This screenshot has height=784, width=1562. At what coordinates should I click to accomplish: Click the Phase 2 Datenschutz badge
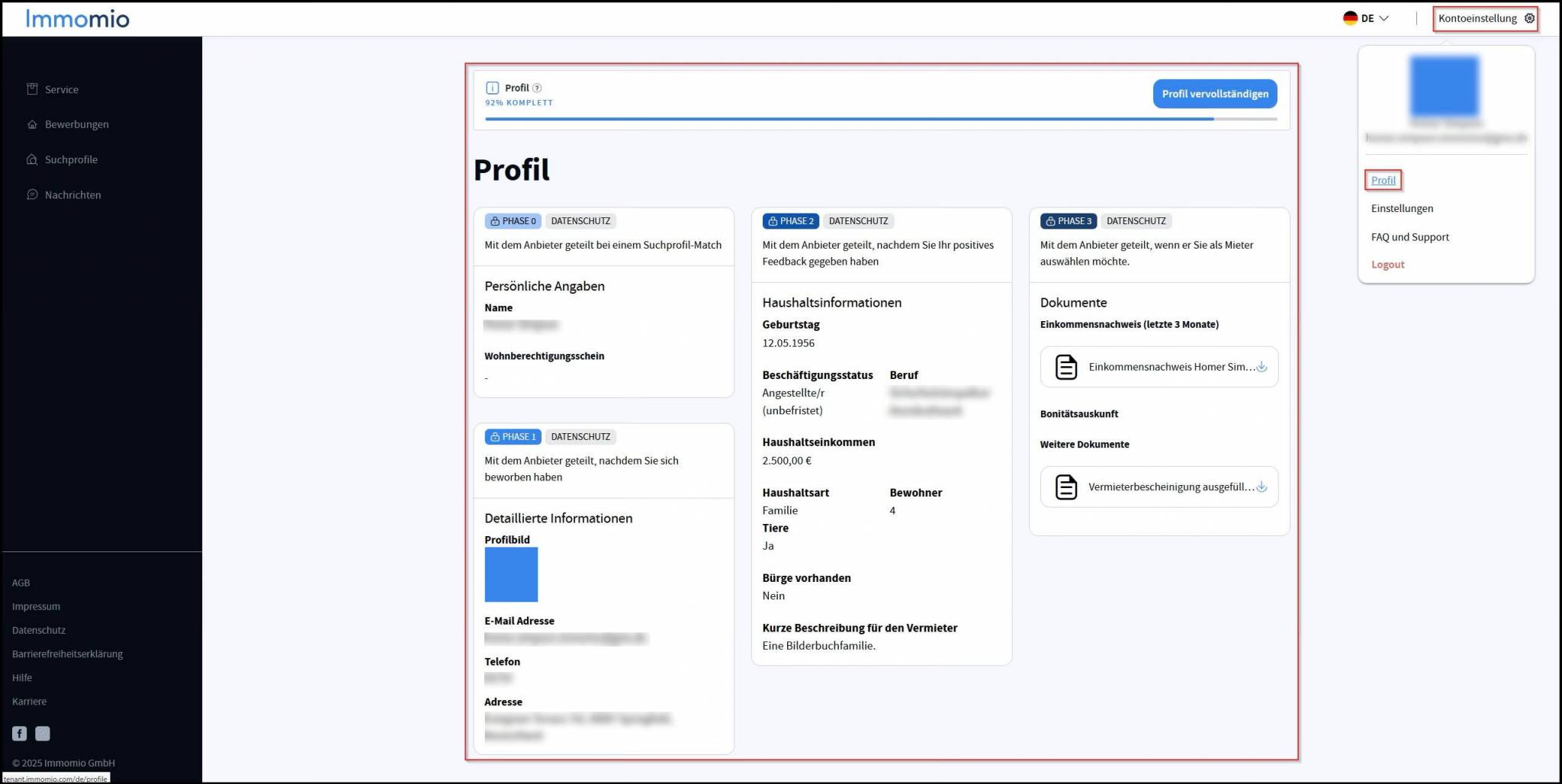(x=858, y=221)
